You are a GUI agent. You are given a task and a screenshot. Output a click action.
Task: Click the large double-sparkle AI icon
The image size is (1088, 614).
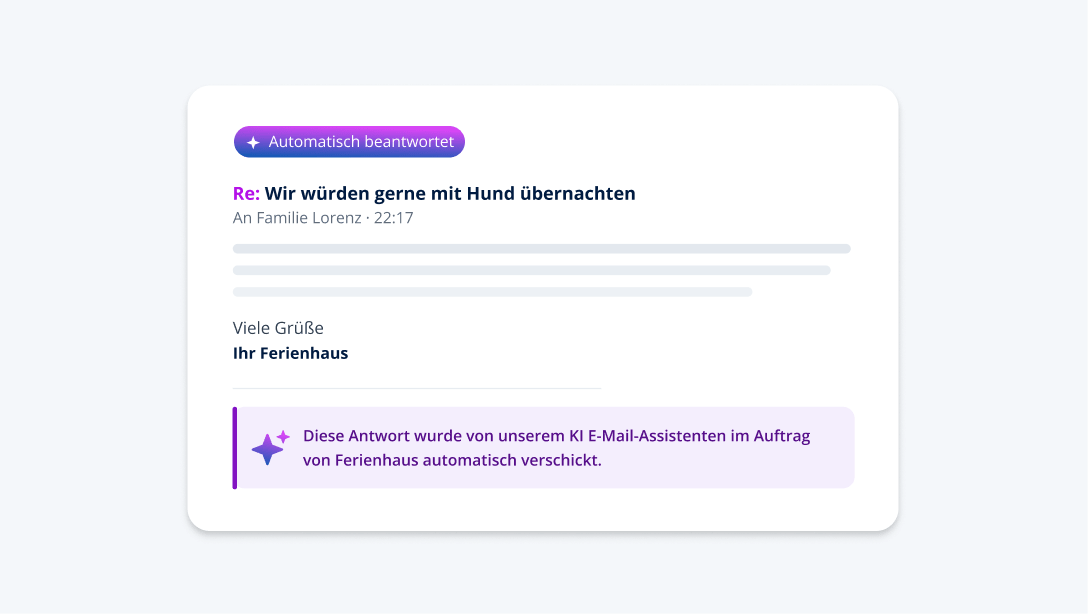click(270, 447)
